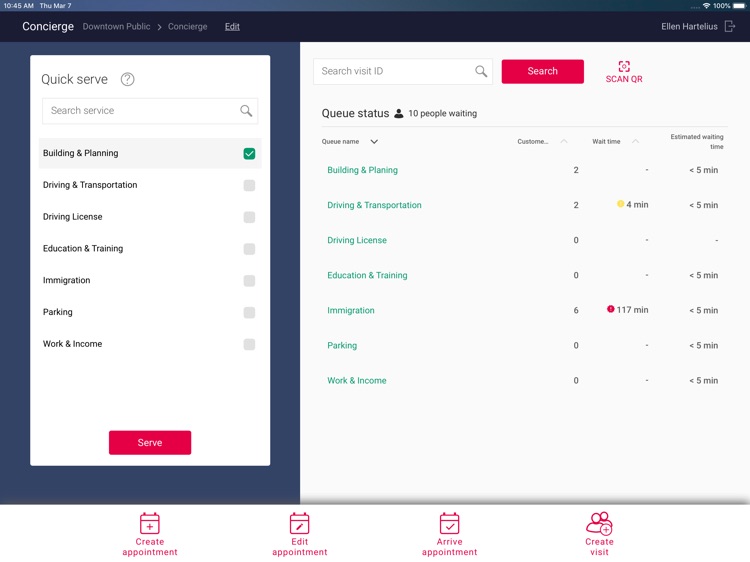This screenshot has width=750, height=562.
Task: Select Parking row in Quick serve list
Action: click(150, 312)
